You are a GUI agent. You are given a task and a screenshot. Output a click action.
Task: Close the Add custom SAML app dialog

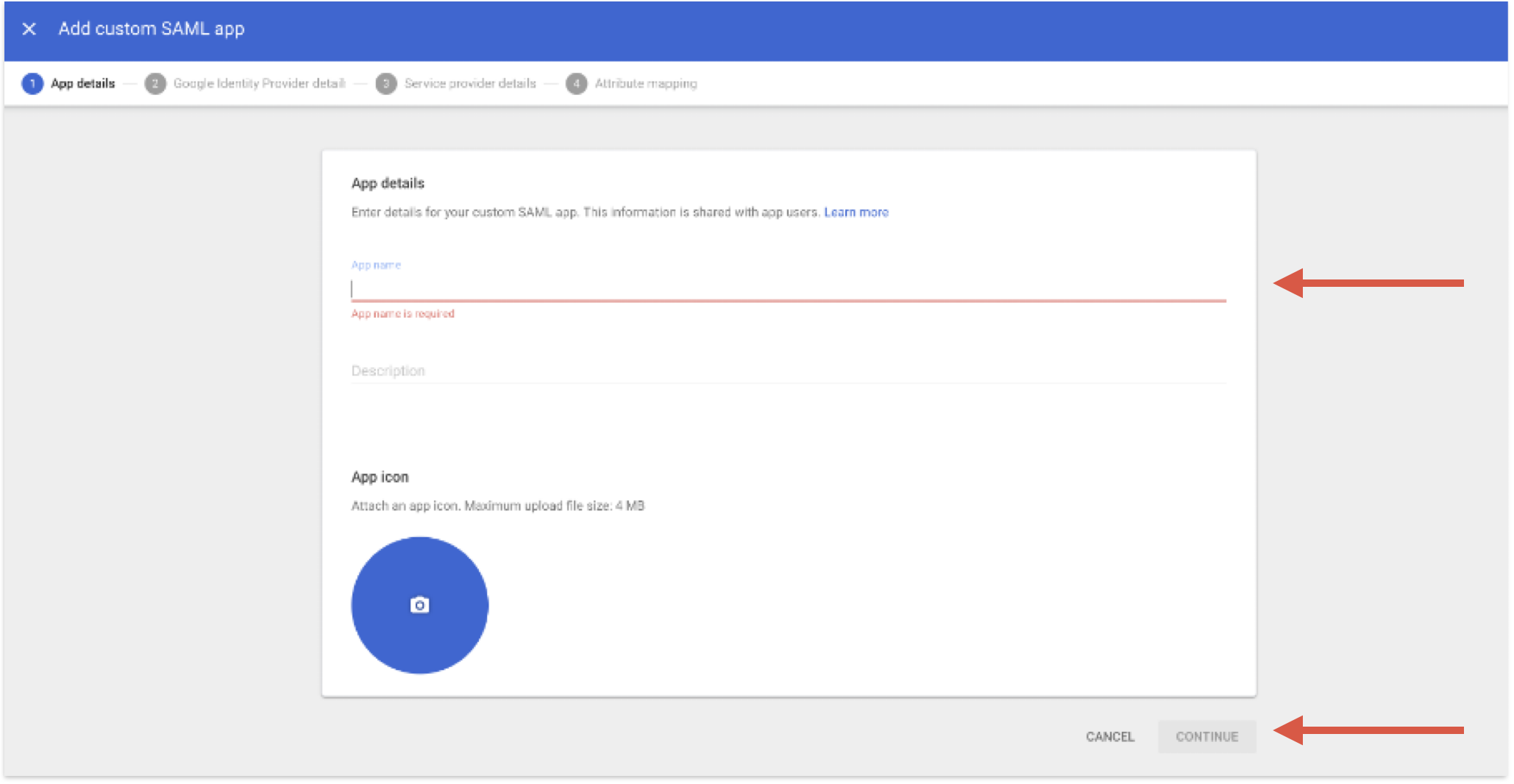29,29
